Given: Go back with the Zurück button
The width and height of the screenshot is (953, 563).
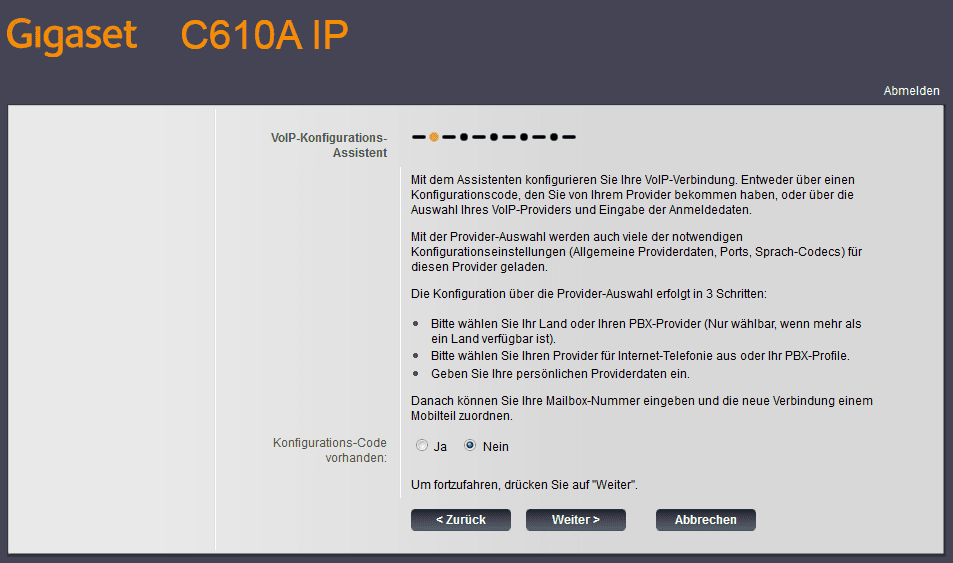Looking at the screenshot, I should coord(461,520).
